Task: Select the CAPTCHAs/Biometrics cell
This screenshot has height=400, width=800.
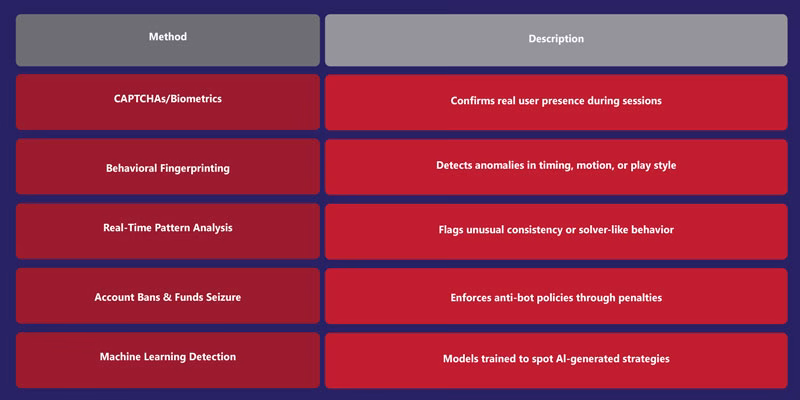Action: 168,102
